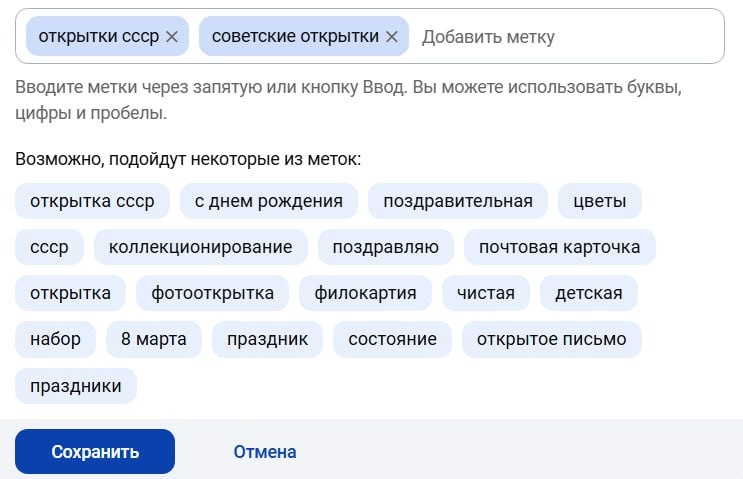Add the "поздравительная" suggested tag

point(457,201)
